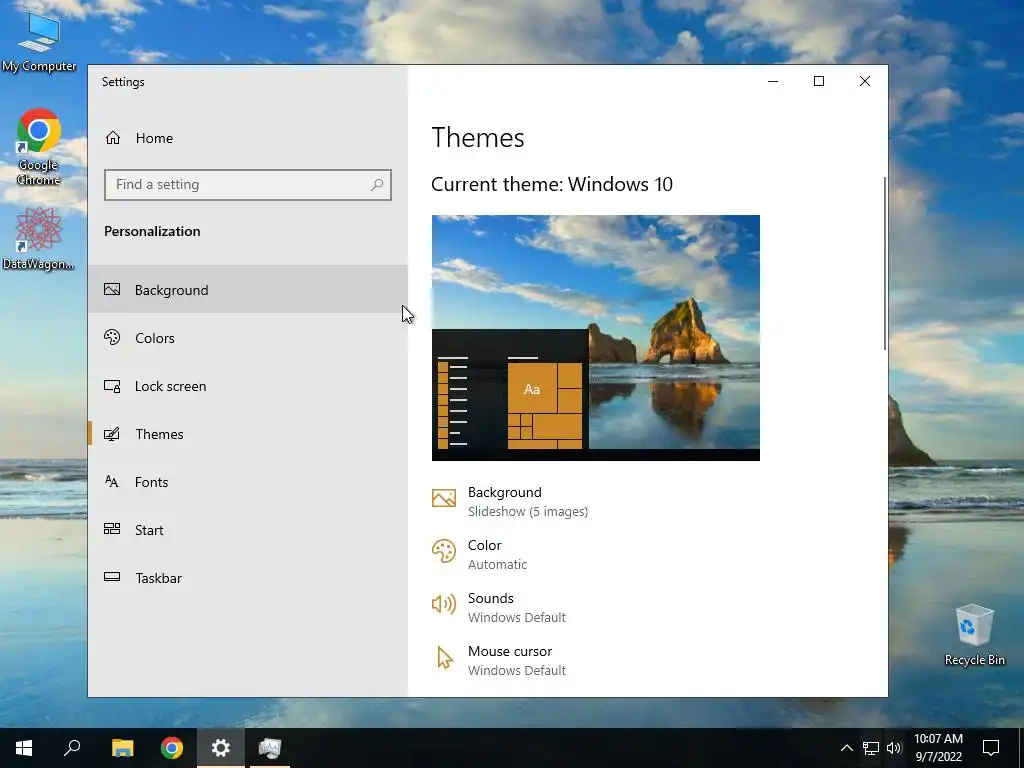Click the Lock screen icon in sidebar
1024x768 pixels.
coord(112,386)
